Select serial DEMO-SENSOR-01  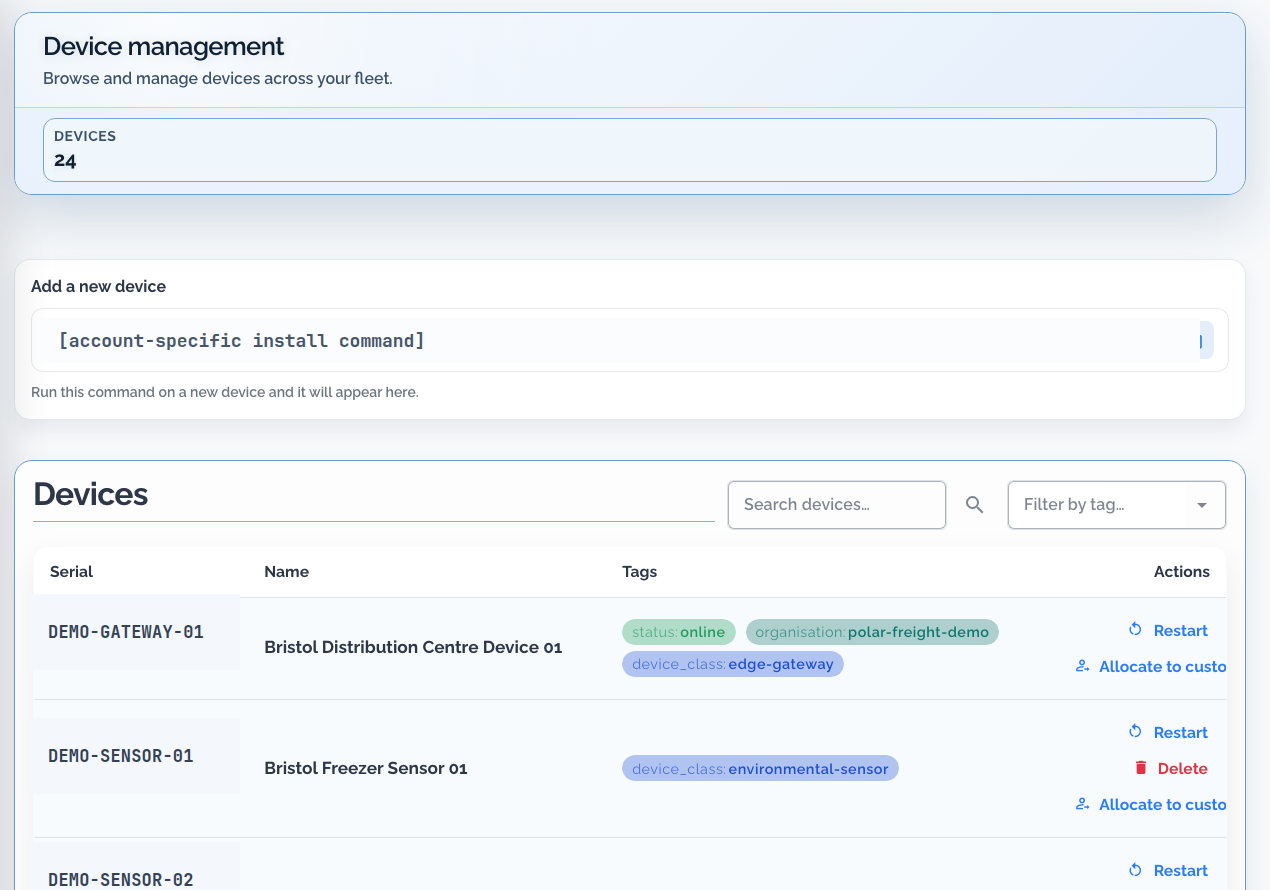click(121, 756)
